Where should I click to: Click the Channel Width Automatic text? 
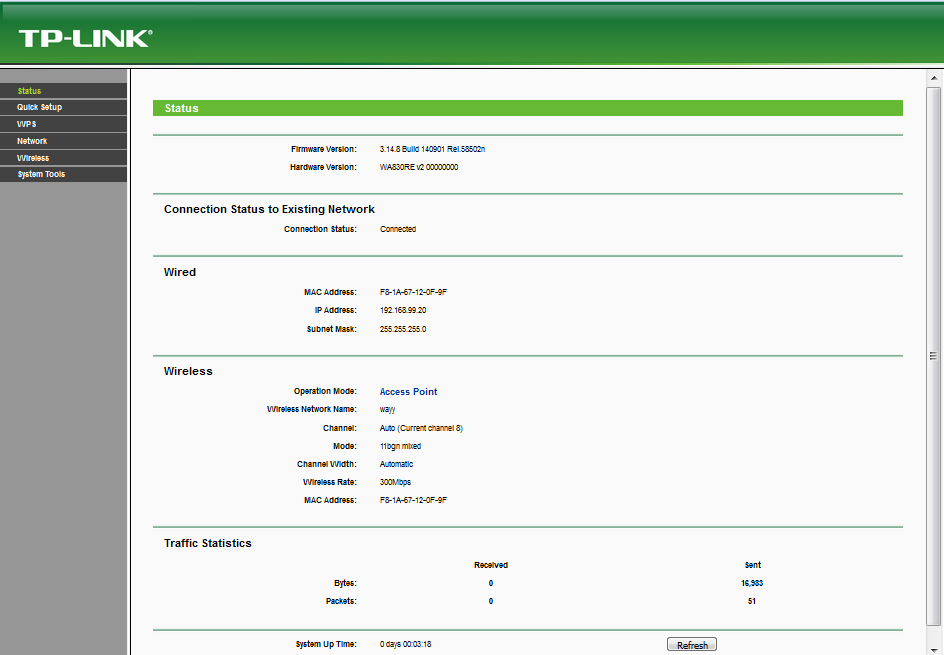point(396,464)
